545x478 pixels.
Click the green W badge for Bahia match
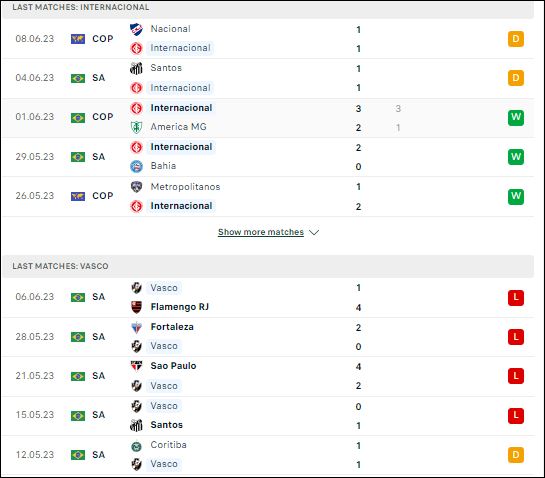pyautogui.click(x=516, y=157)
